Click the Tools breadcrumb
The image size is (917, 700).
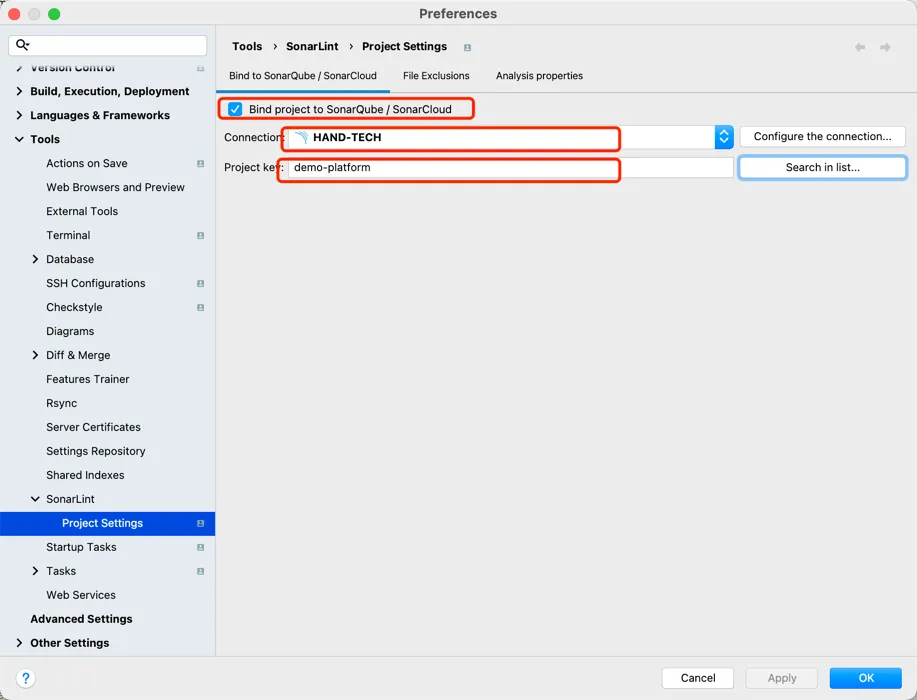click(x=247, y=46)
